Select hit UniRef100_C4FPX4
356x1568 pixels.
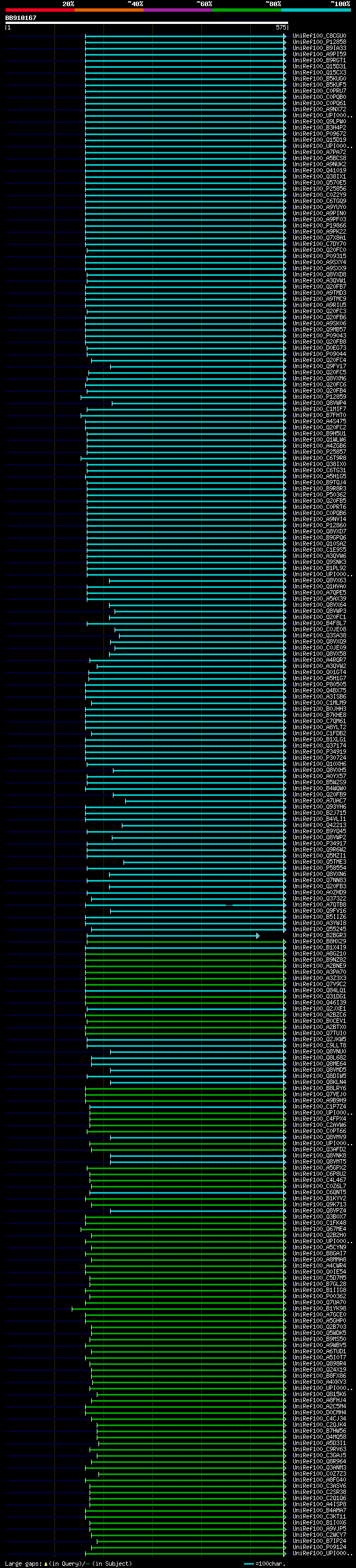[x=319, y=1119]
